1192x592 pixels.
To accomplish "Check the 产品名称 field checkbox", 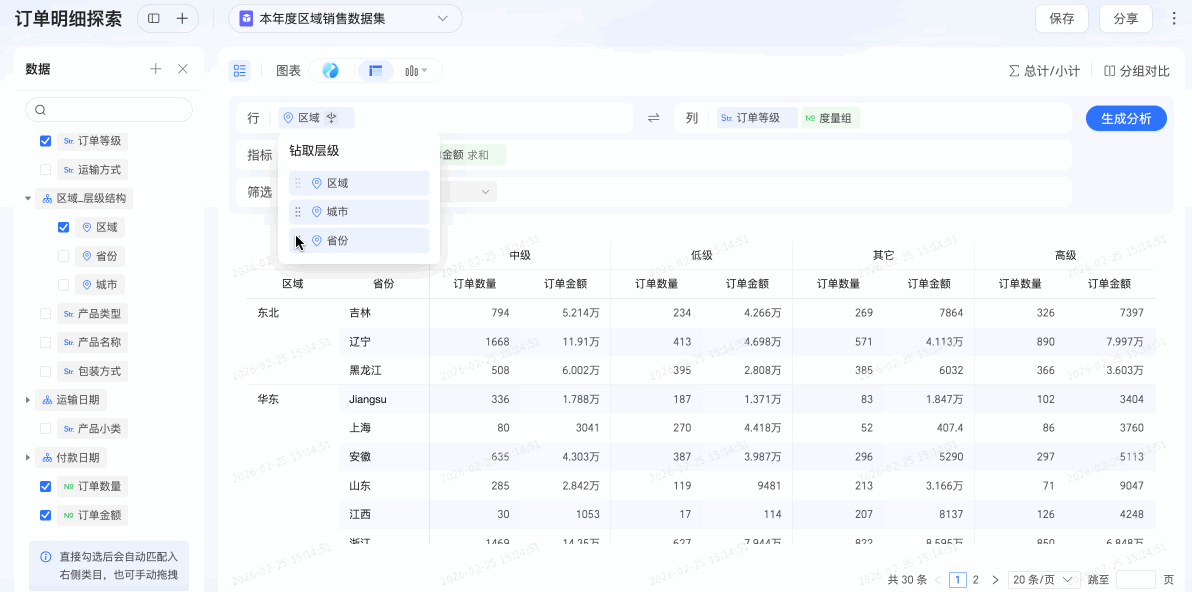I will [46, 342].
